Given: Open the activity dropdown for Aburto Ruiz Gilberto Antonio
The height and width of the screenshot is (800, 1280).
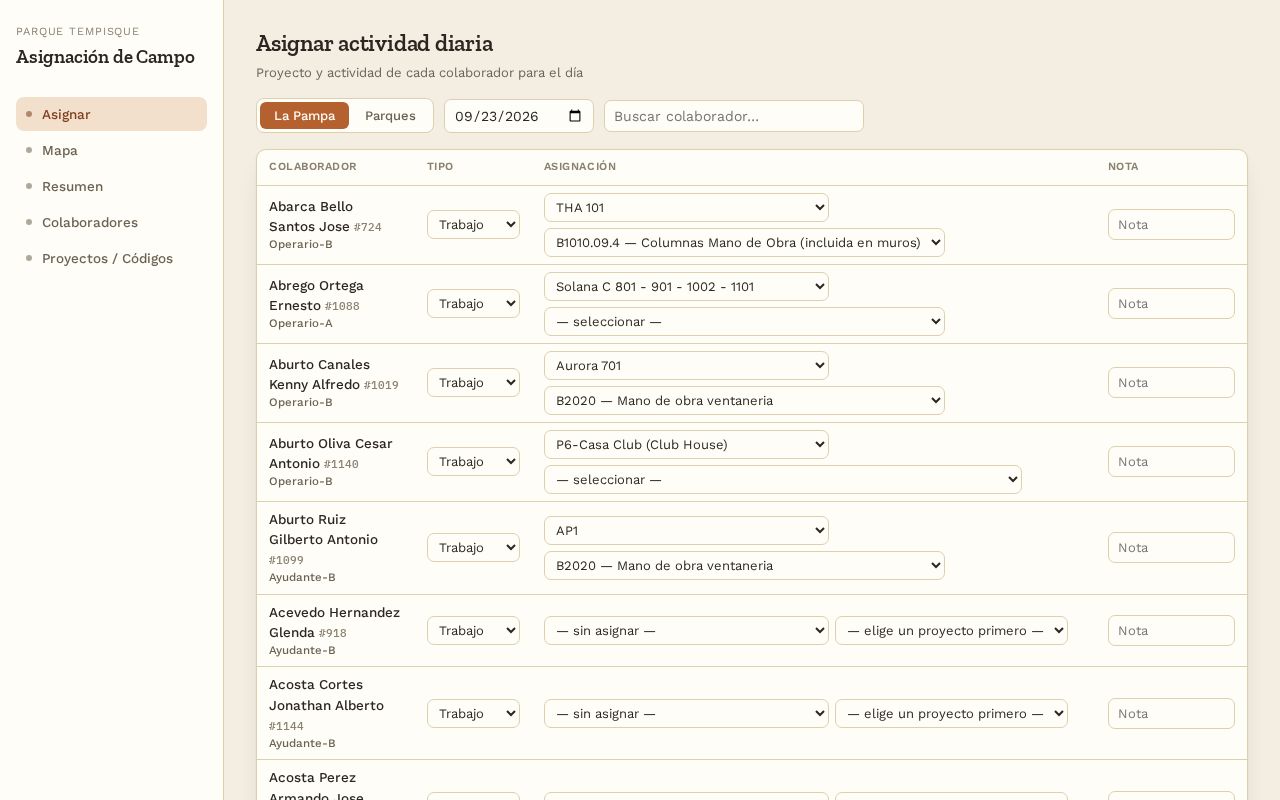Looking at the screenshot, I should (744, 565).
